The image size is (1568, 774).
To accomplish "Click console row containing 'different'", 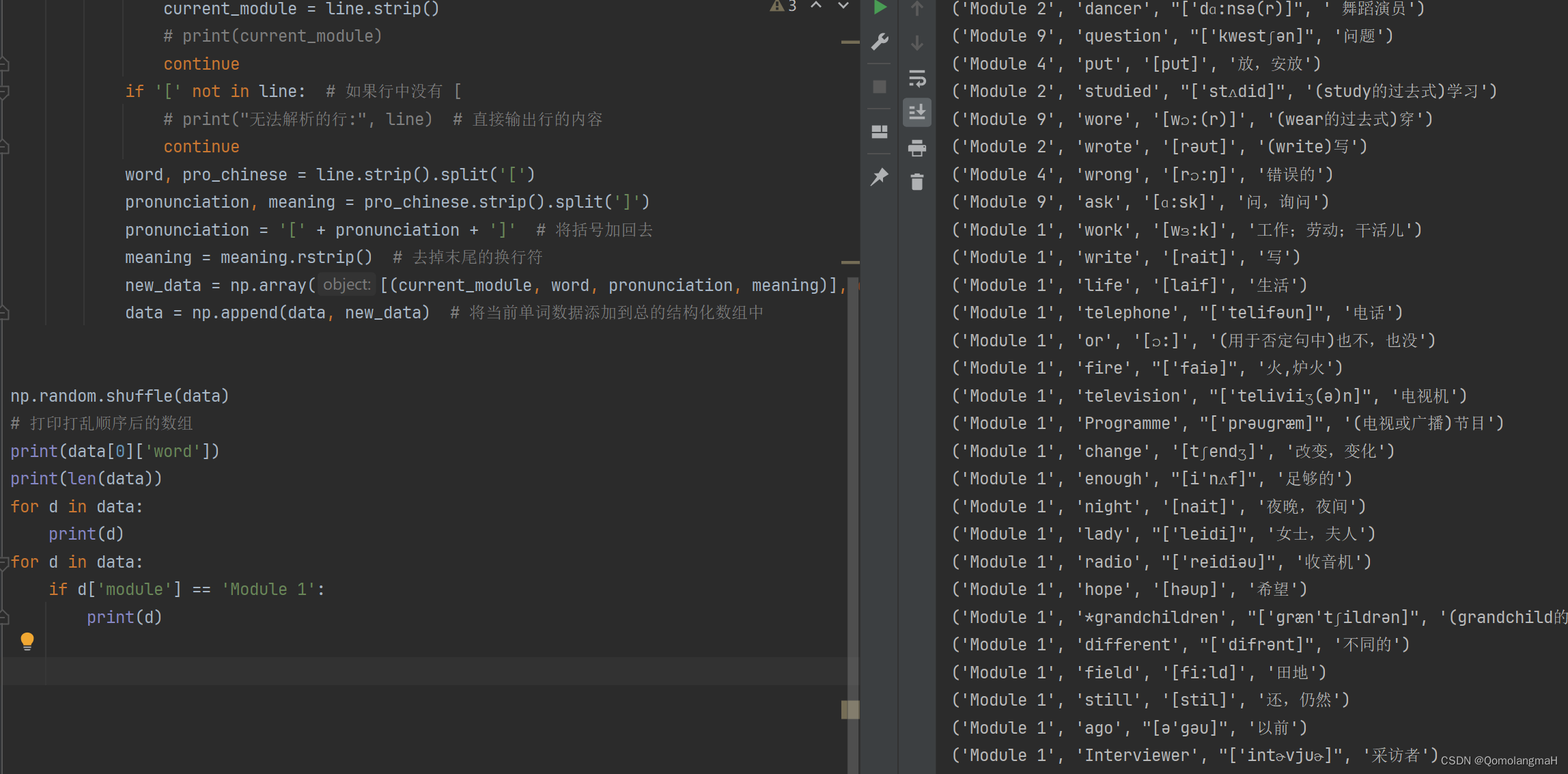I will (x=1181, y=645).
